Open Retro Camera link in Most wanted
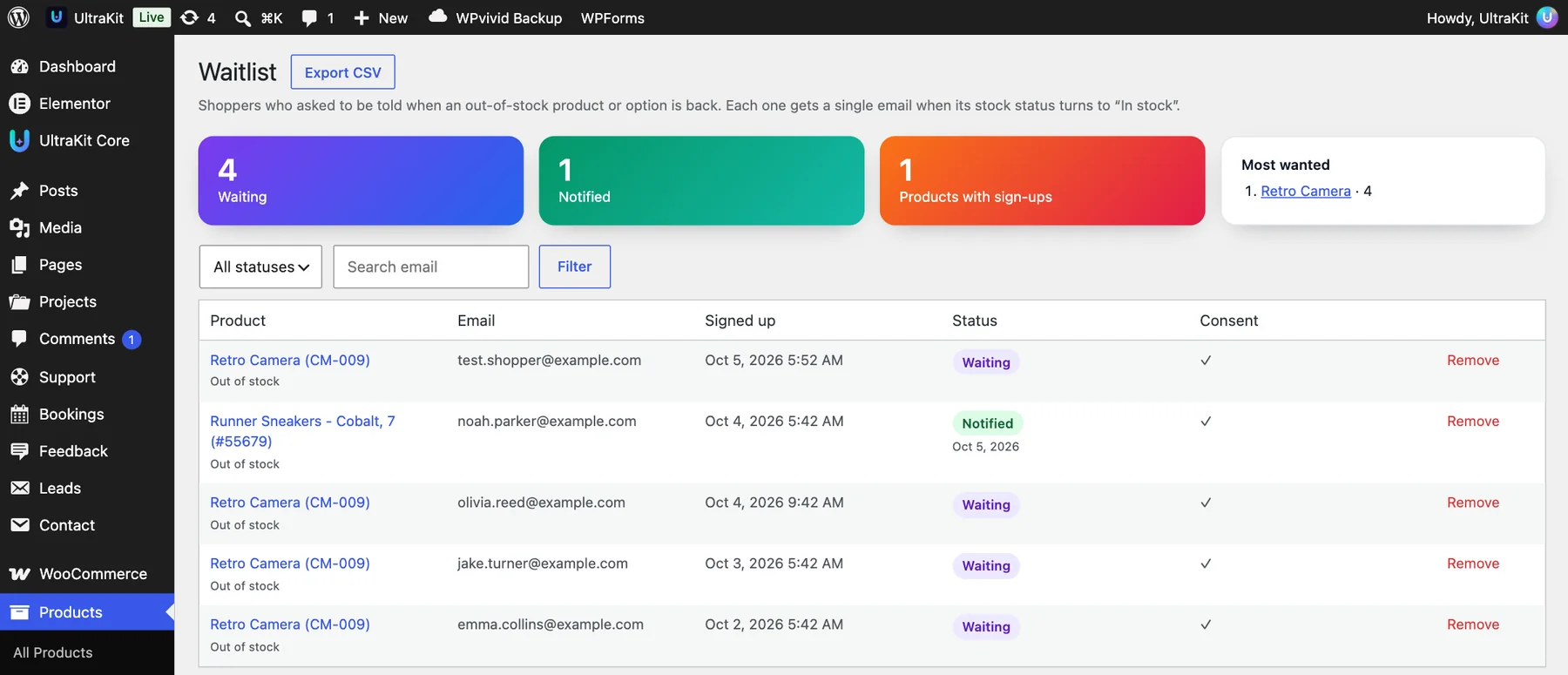 point(1306,191)
